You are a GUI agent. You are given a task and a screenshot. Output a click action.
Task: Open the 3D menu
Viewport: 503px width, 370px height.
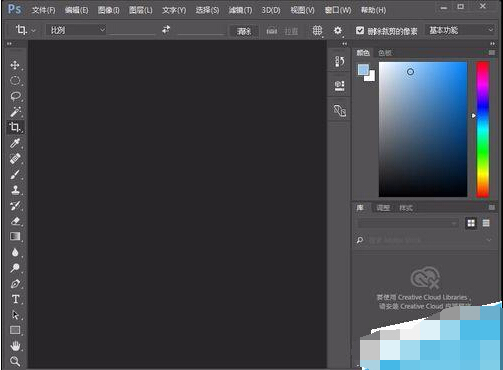point(271,10)
